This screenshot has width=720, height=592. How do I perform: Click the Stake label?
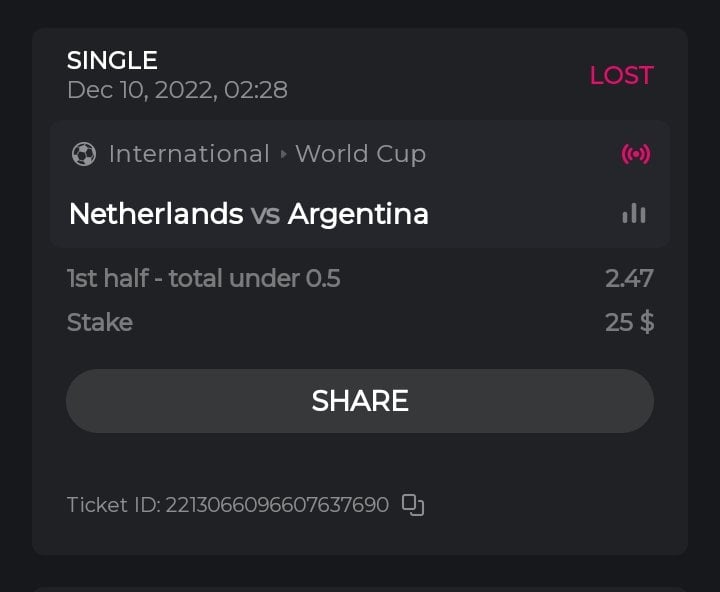pyautogui.click(x=99, y=322)
